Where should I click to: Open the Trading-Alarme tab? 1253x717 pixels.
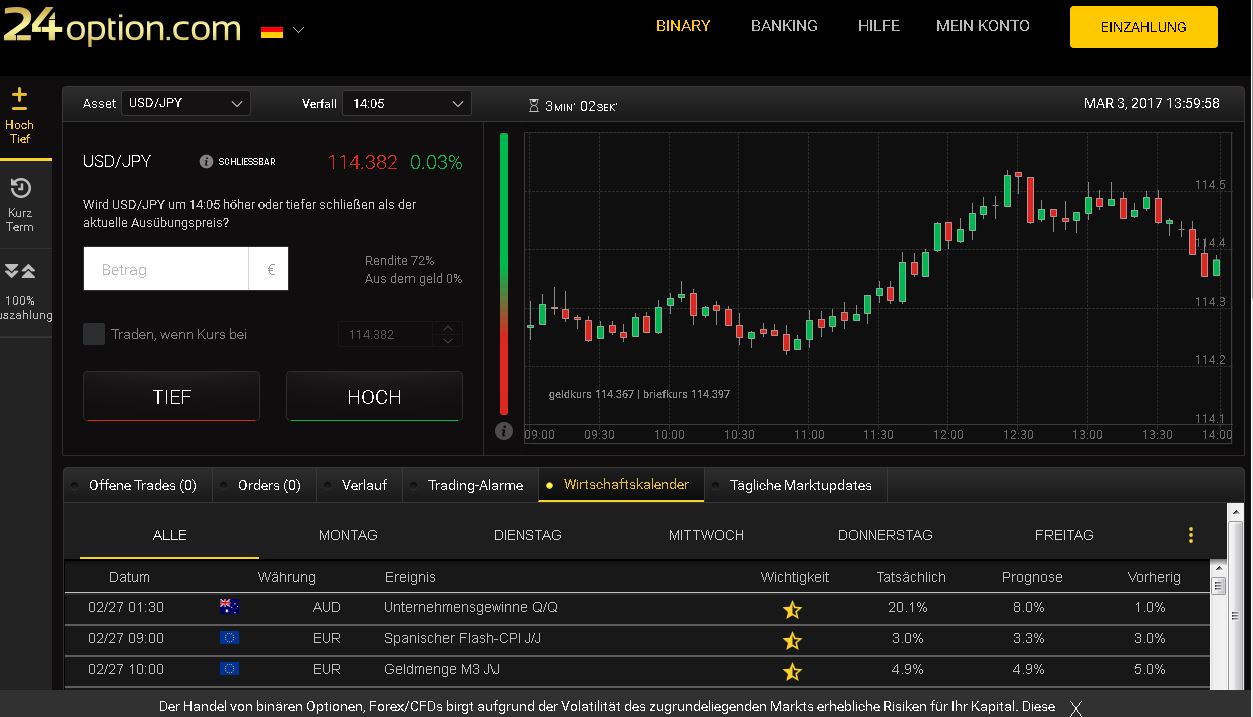point(470,485)
